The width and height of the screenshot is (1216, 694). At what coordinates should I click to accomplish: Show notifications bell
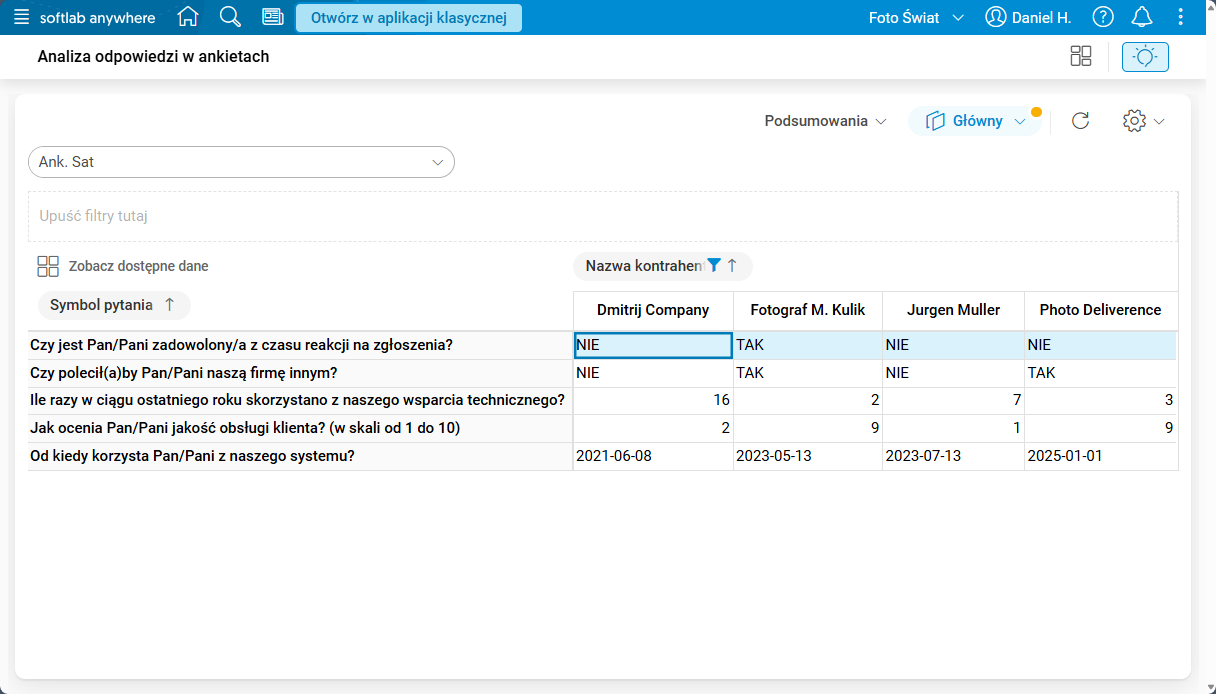tap(1141, 17)
